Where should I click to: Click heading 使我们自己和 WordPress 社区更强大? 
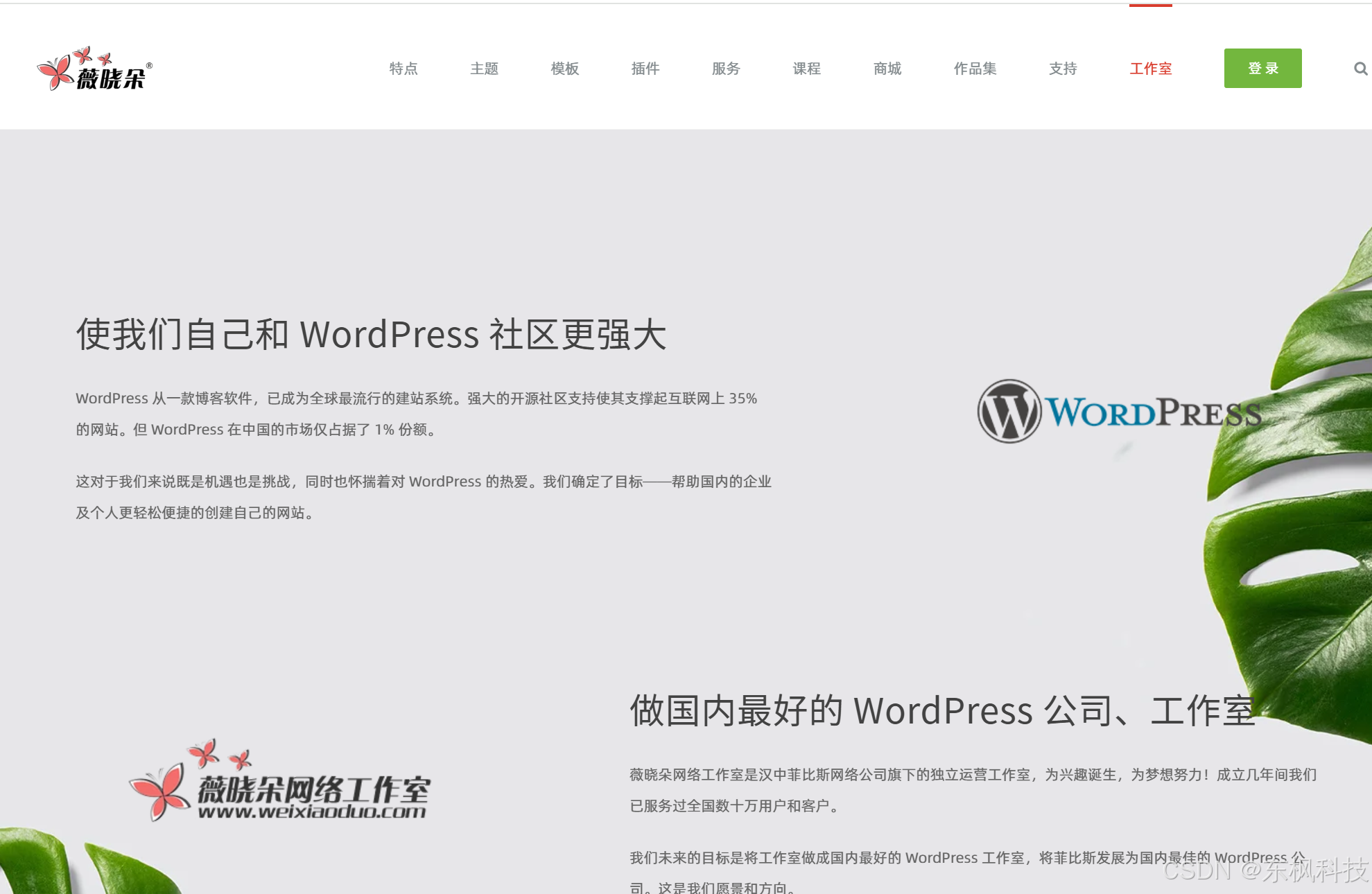[371, 335]
